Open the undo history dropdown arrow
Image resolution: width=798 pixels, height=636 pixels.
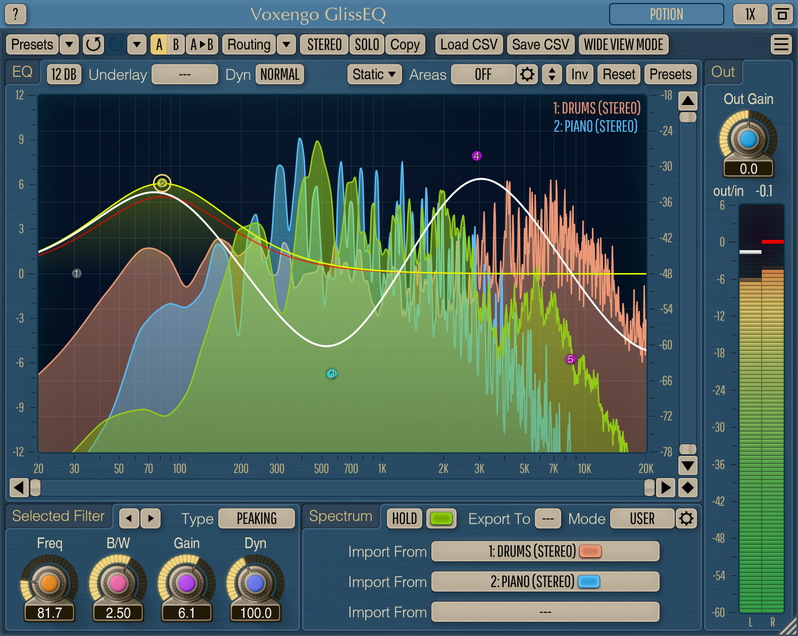(136, 45)
